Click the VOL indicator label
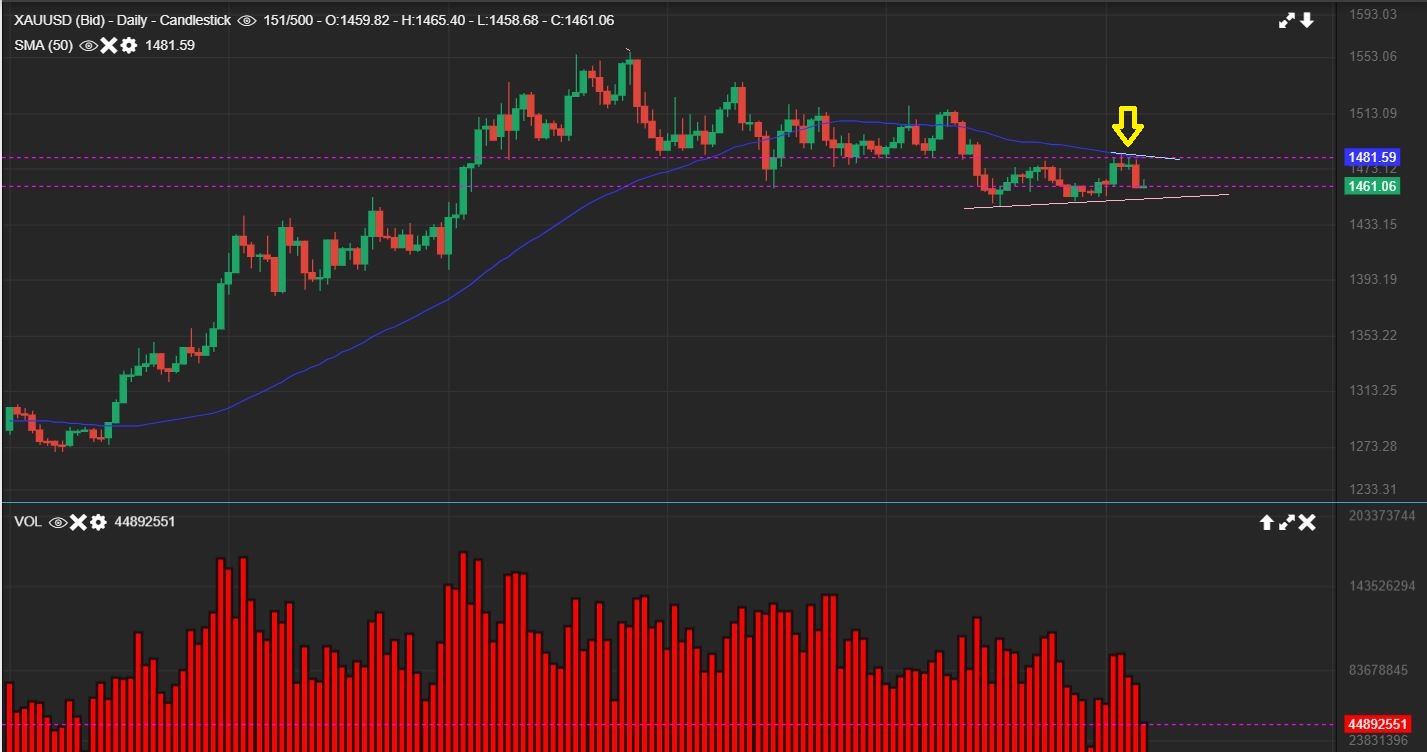The image size is (1427, 752). point(28,522)
